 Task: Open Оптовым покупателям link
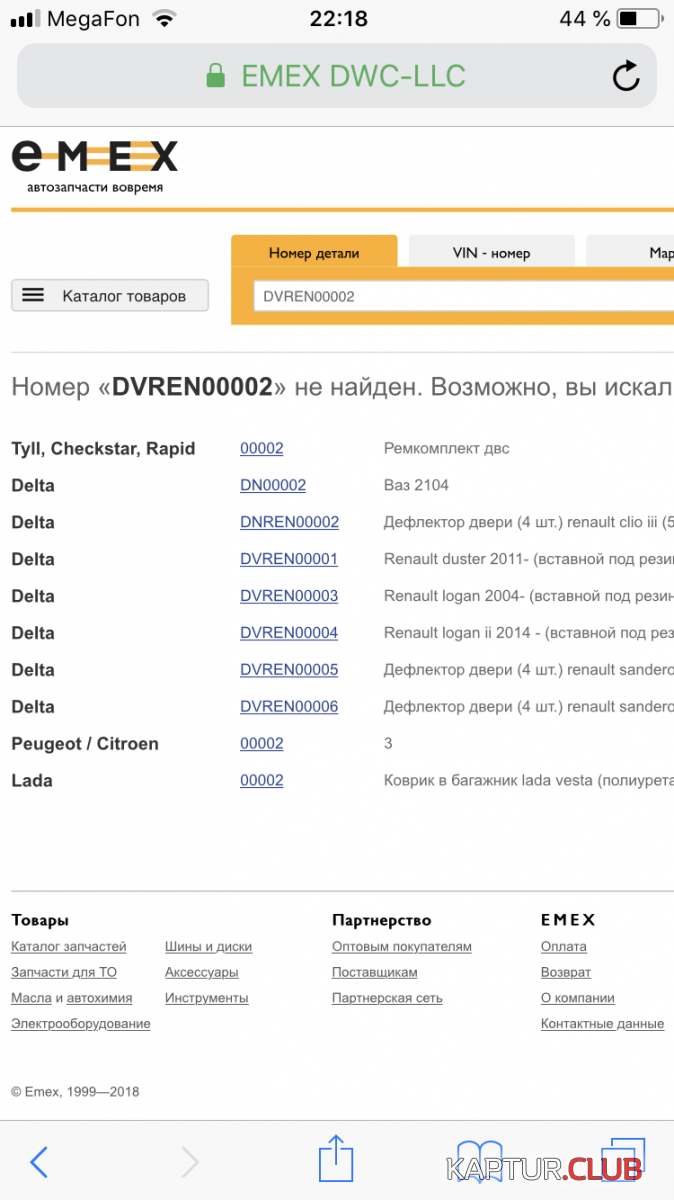(402, 946)
